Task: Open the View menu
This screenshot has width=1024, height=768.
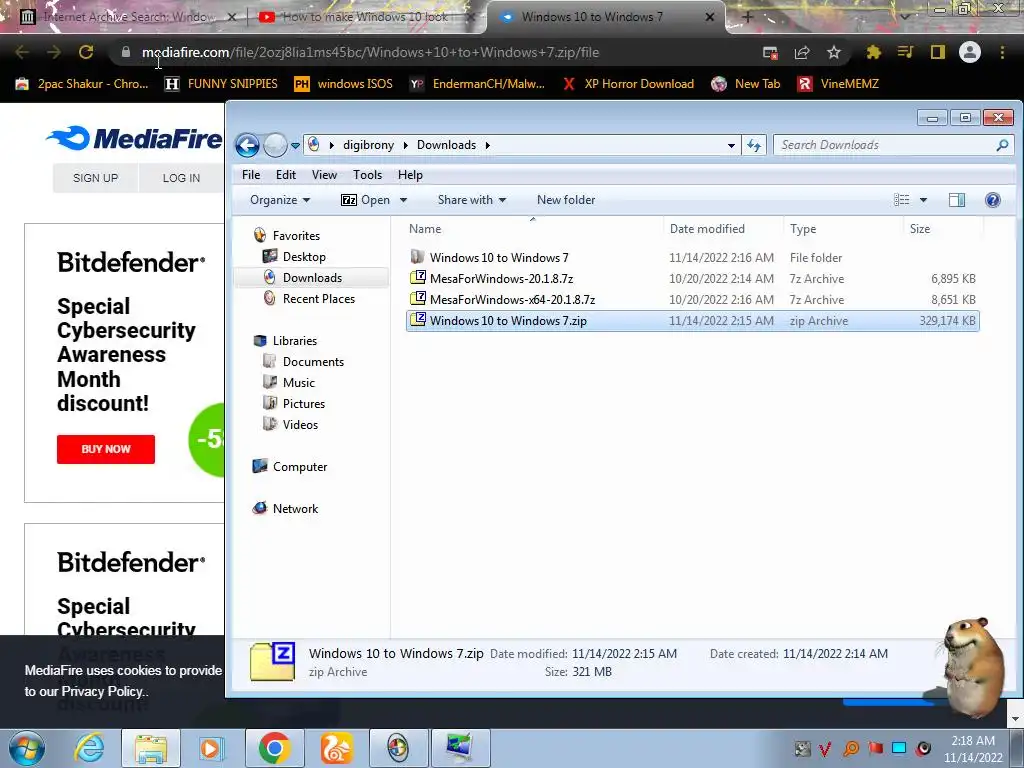Action: [x=324, y=175]
